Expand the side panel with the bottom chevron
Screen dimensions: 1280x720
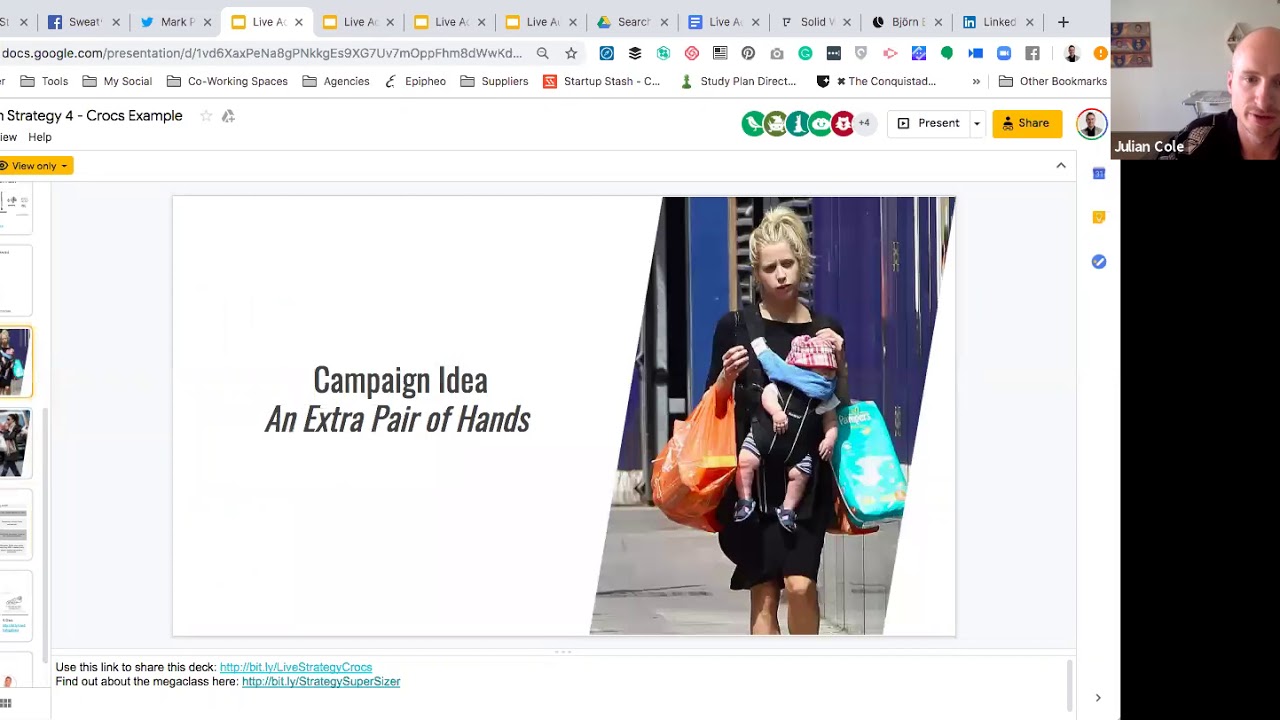1098,698
